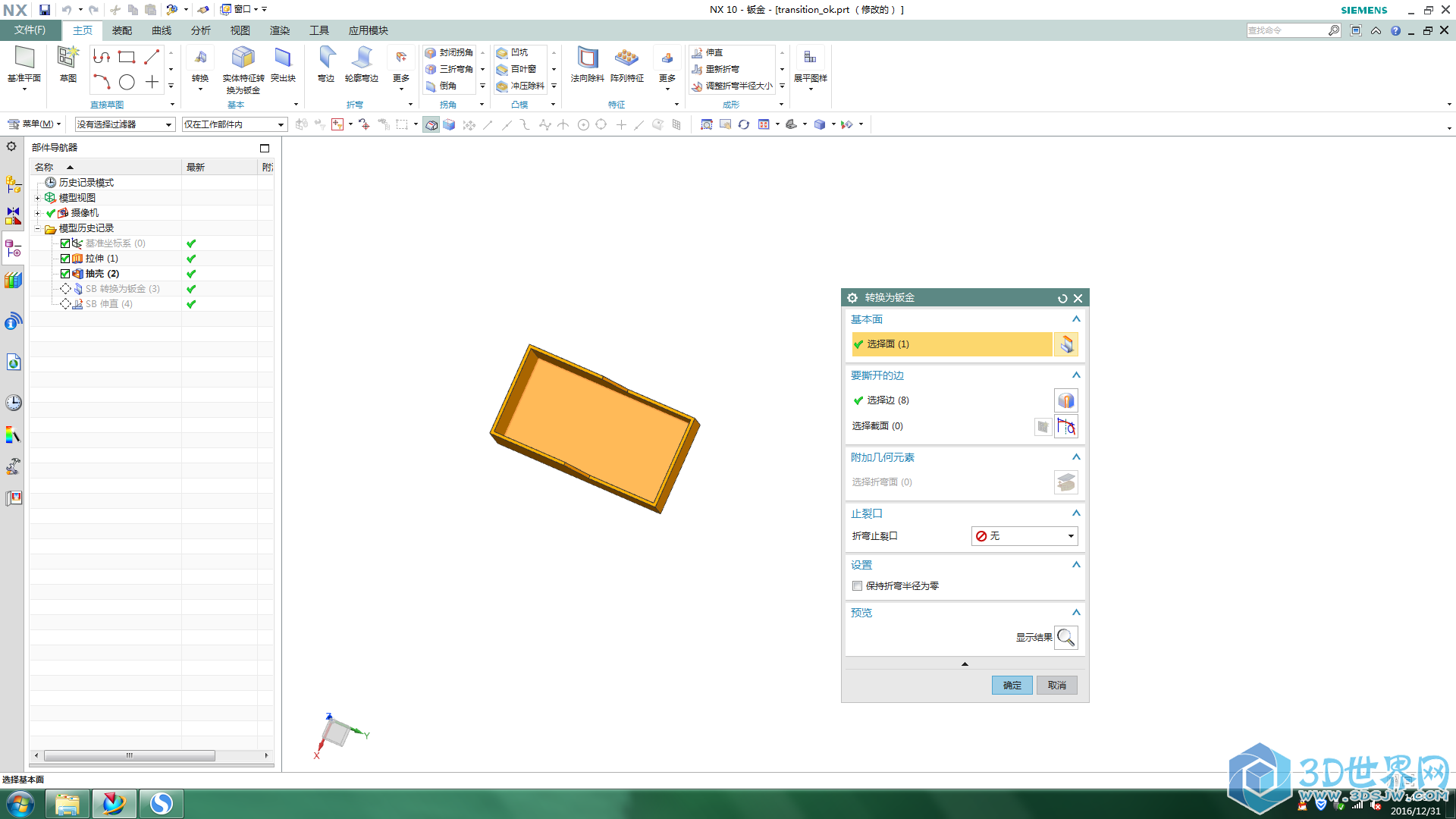The width and height of the screenshot is (1456, 819).
Task: Toggle the 拉伸 (1) feature checkbox
Action: 65,259
